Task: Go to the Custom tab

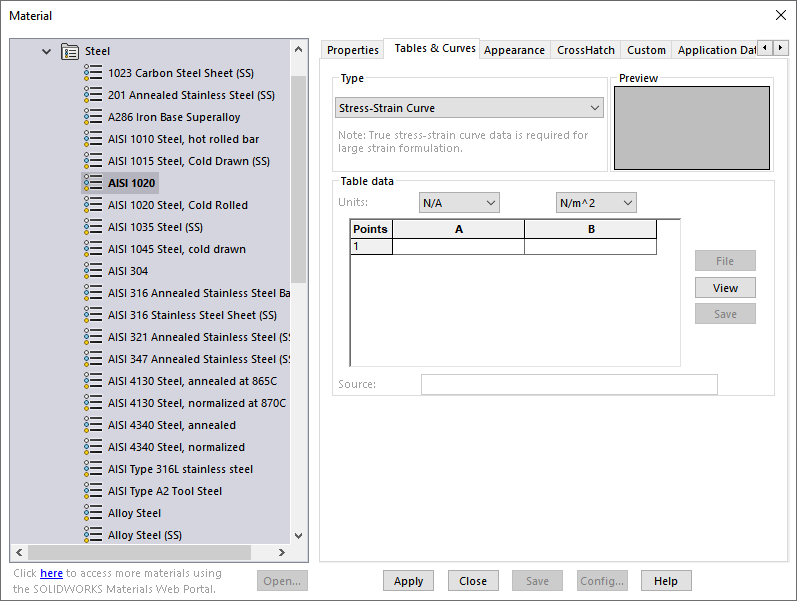Action: coord(646,50)
